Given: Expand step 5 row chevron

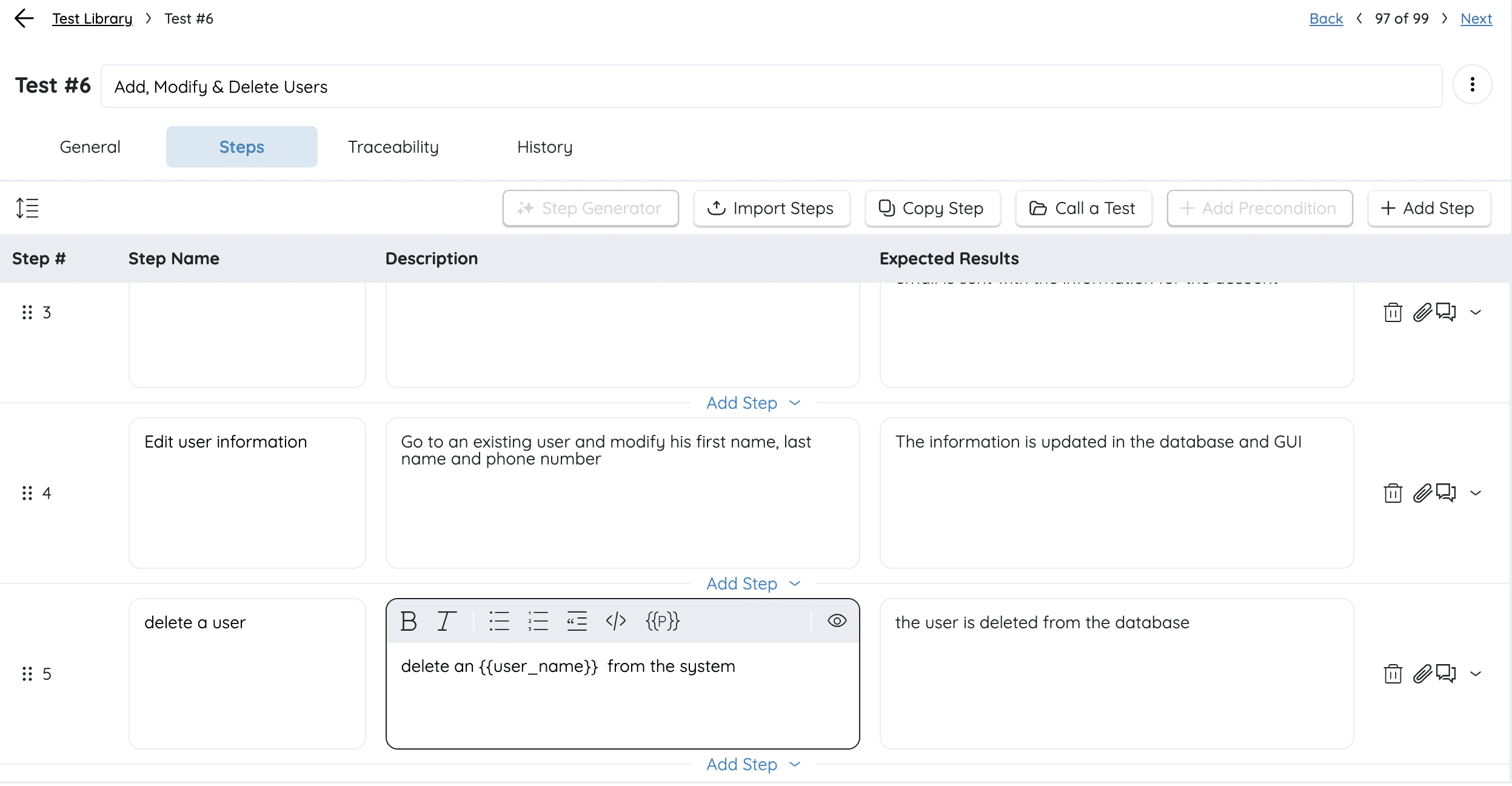Looking at the screenshot, I should point(1476,674).
